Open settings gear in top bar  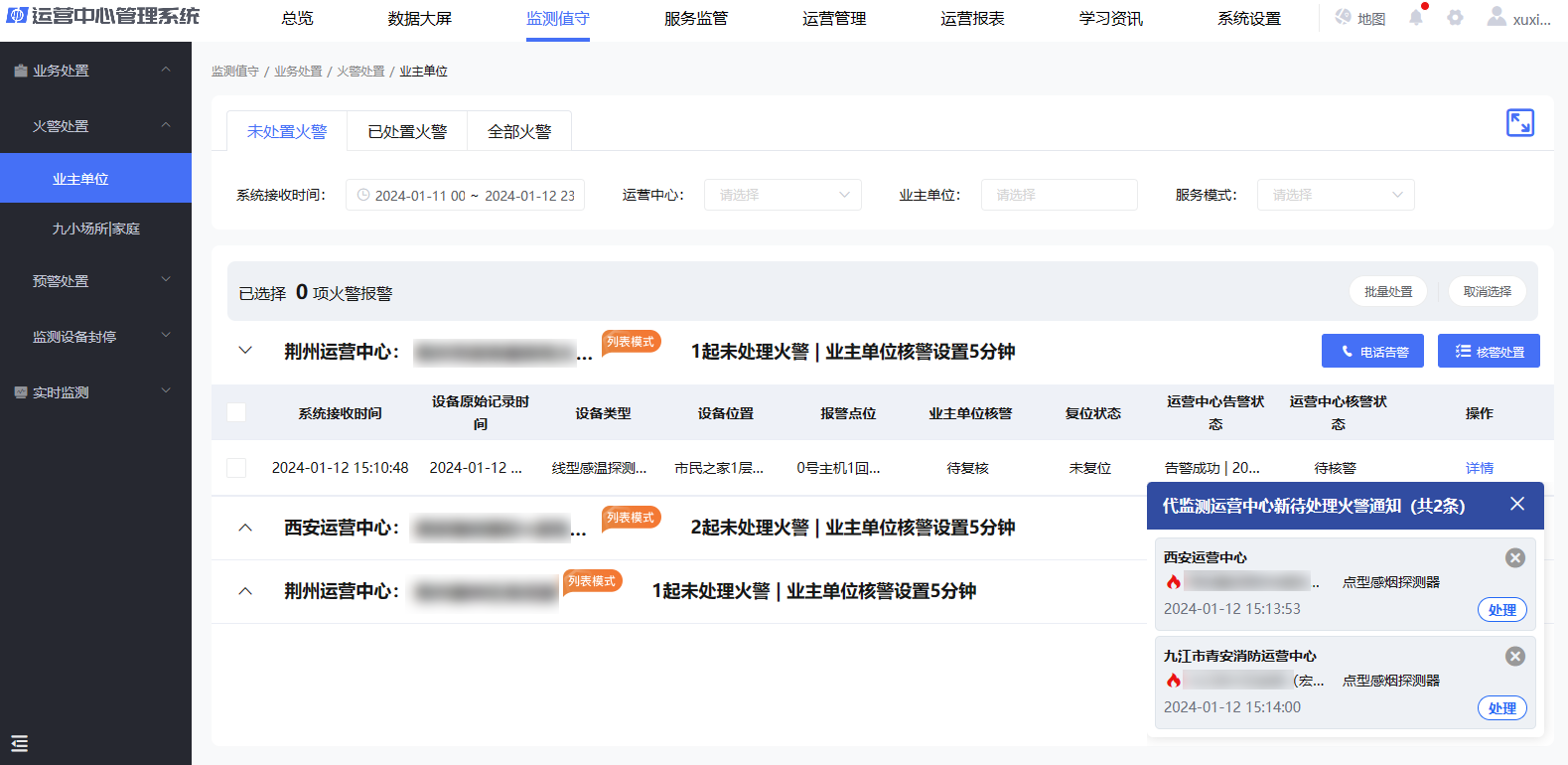coord(1455,18)
